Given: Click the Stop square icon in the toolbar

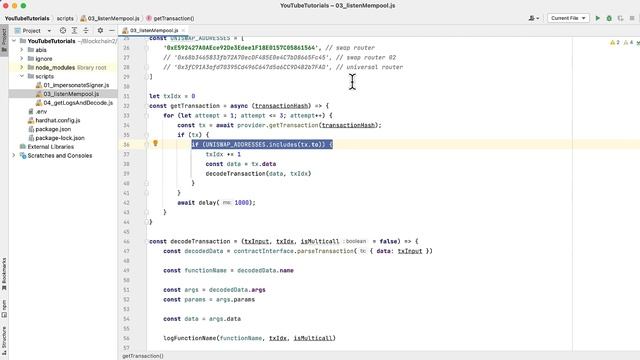Looking at the screenshot, I should point(632,18).
